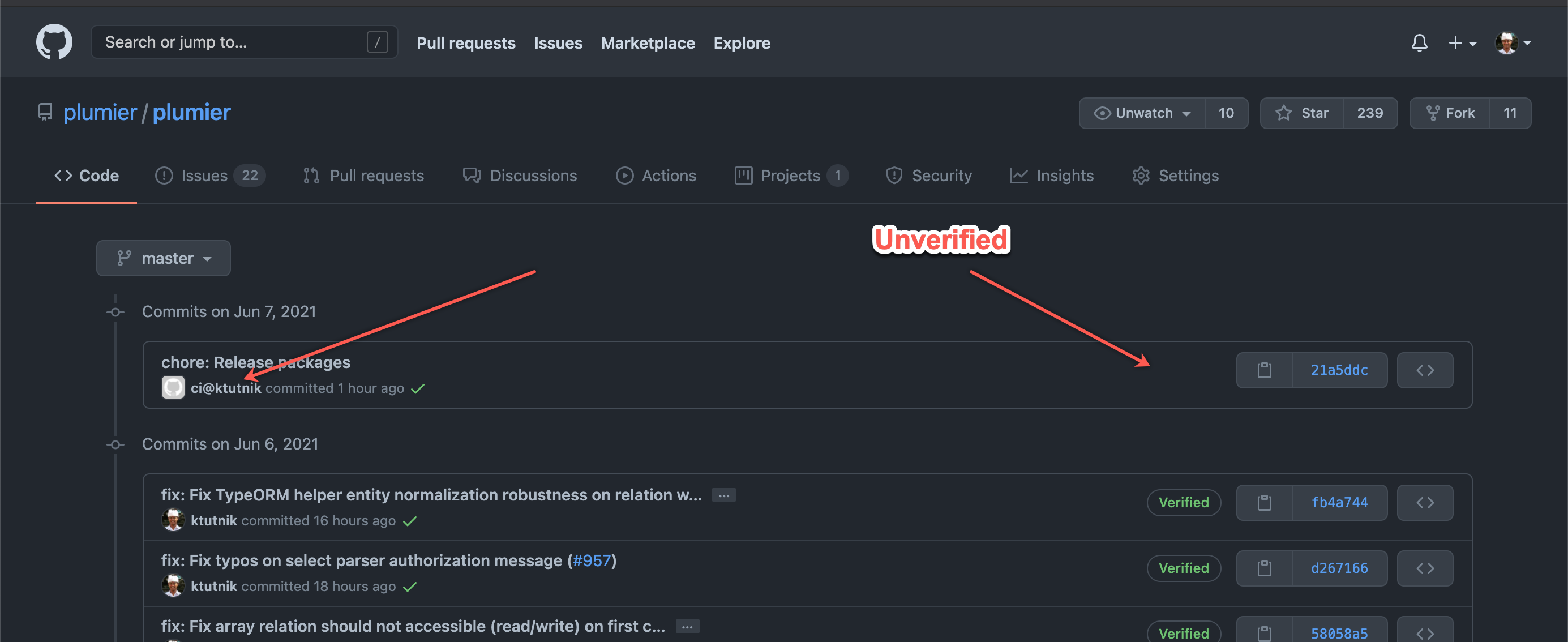The width and height of the screenshot is (1568, 642).
Task: Switch to the Discussions tab
Action: click(x=533, y=176)
